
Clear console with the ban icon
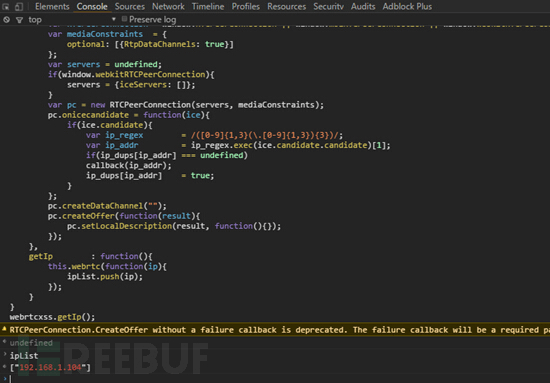point(6,20)
